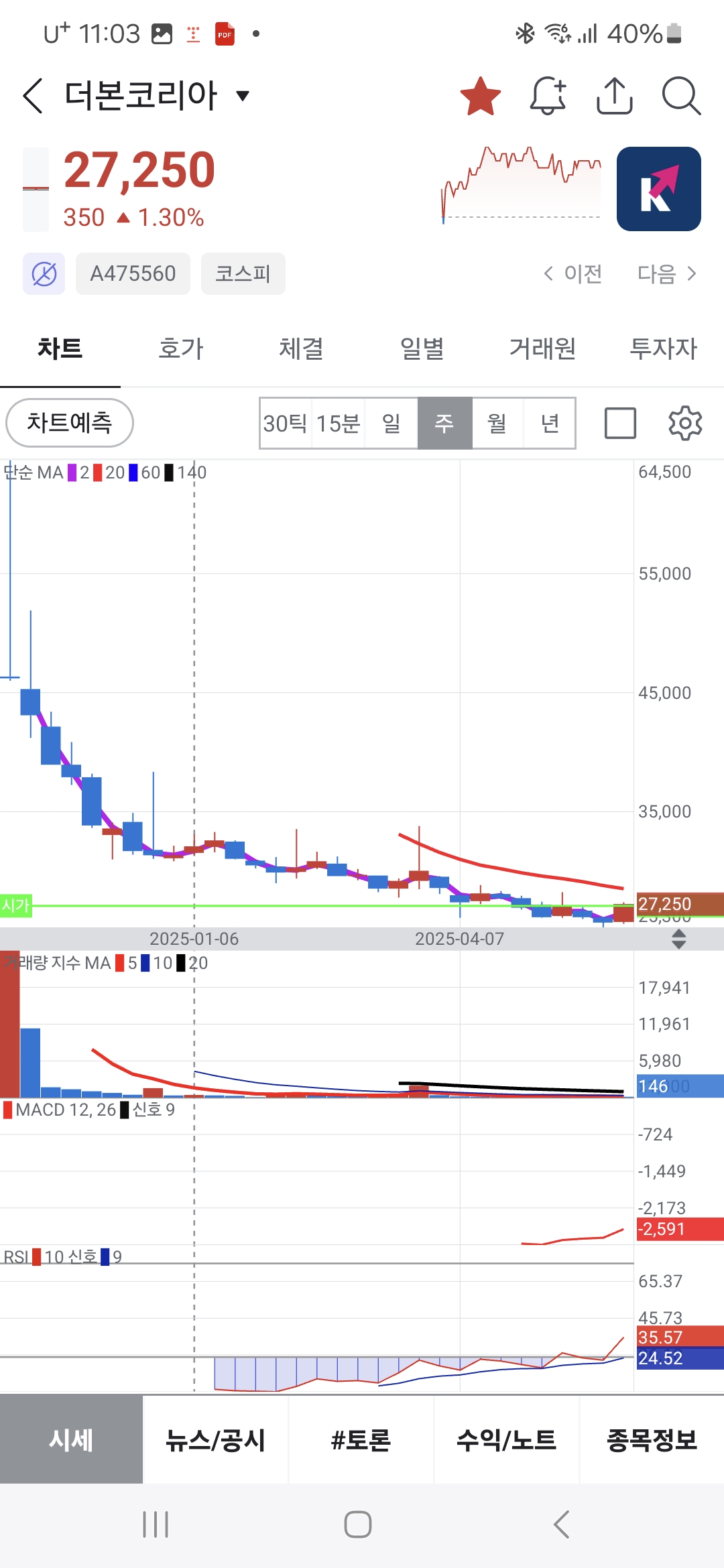The image size is (724, 1568).
Task: Switch to the 일별 tab
Action: 422,348
